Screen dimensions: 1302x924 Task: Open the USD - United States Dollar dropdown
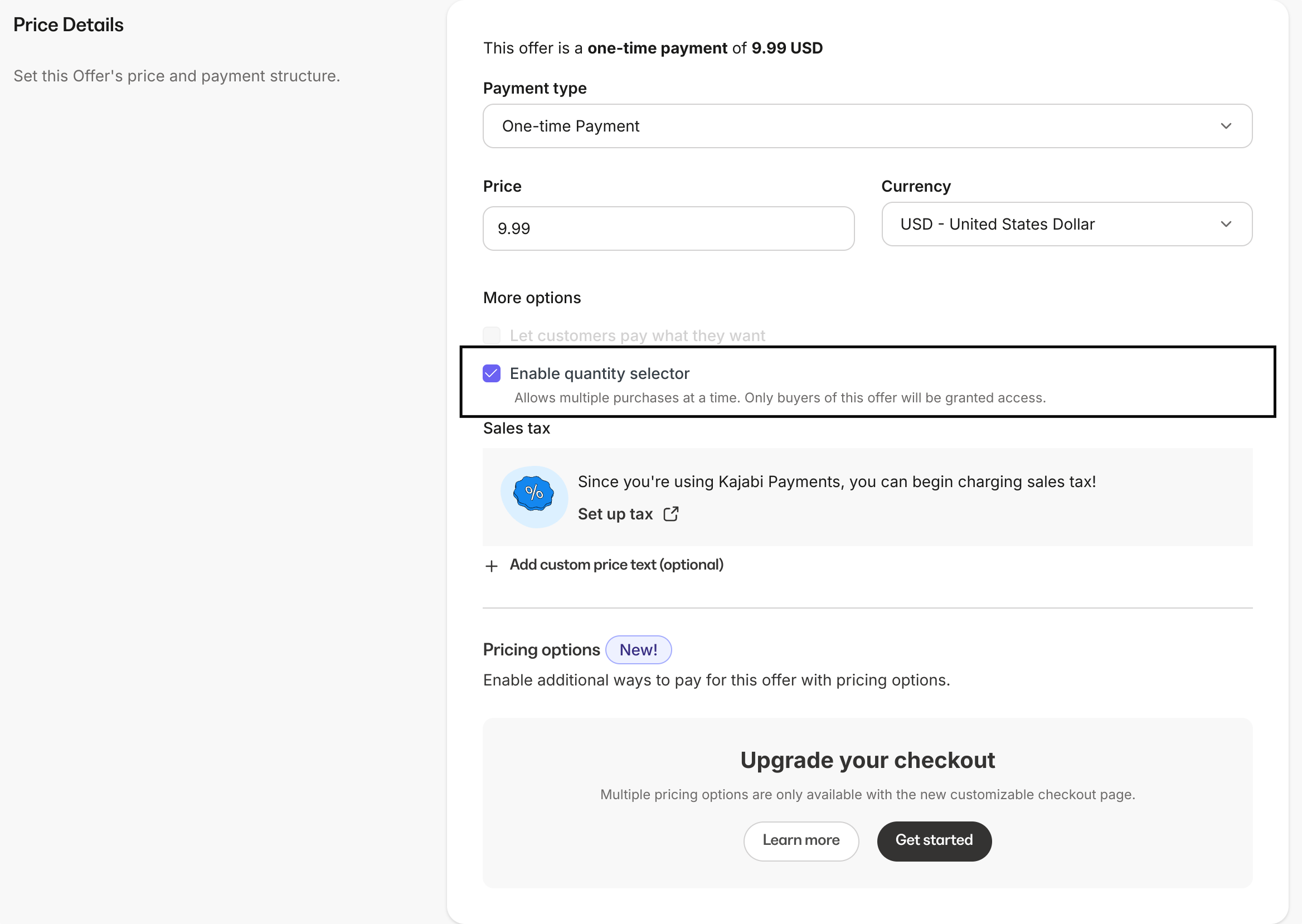[x=1066, y=224]
